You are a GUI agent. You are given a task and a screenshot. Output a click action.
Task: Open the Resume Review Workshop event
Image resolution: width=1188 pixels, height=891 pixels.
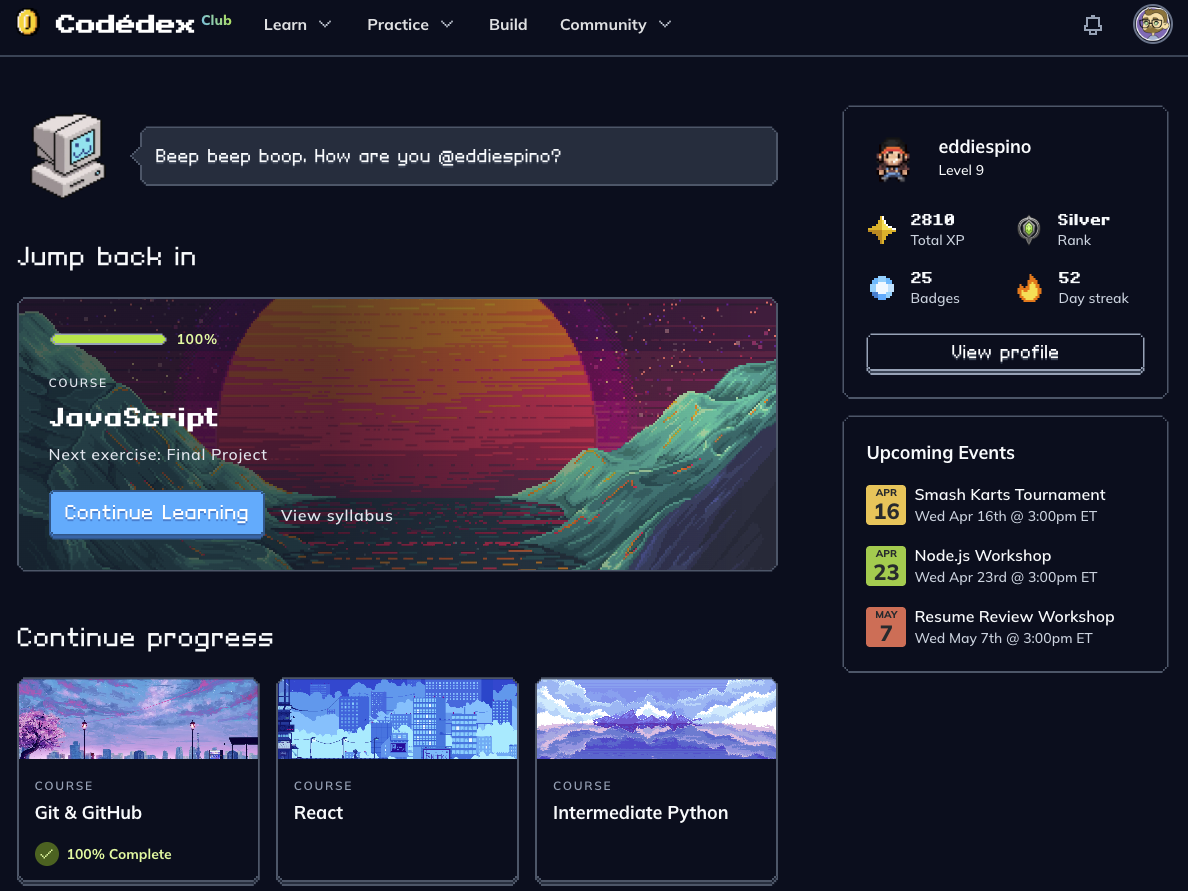click(1014, 617)
